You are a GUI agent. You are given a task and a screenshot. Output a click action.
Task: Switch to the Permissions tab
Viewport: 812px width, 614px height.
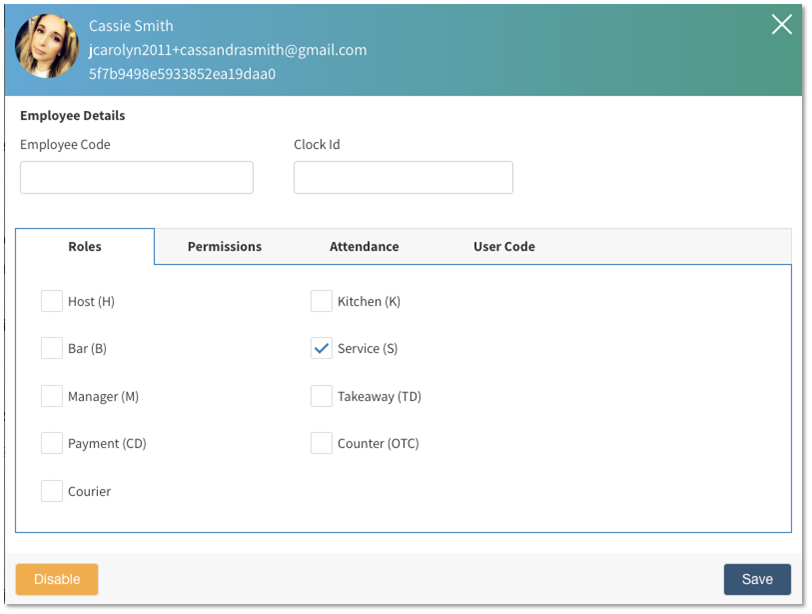pyautogui.click(x=225, y=246)
